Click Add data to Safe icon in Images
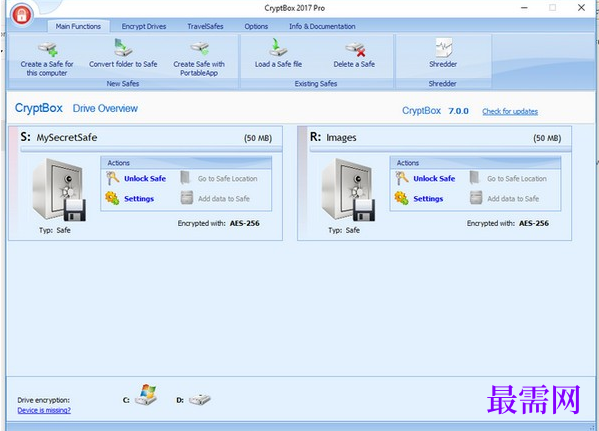This screenshot has height=431, width=599. (x=476, y=198)
